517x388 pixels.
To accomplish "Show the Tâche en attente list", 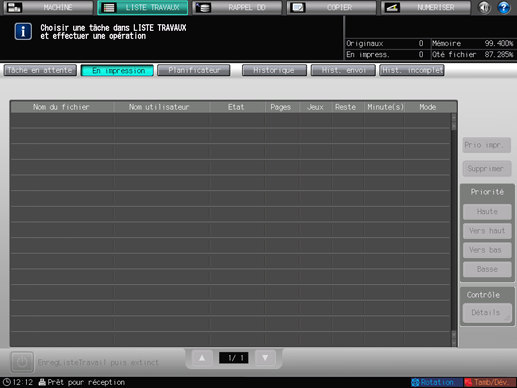I will pos(40,70).
